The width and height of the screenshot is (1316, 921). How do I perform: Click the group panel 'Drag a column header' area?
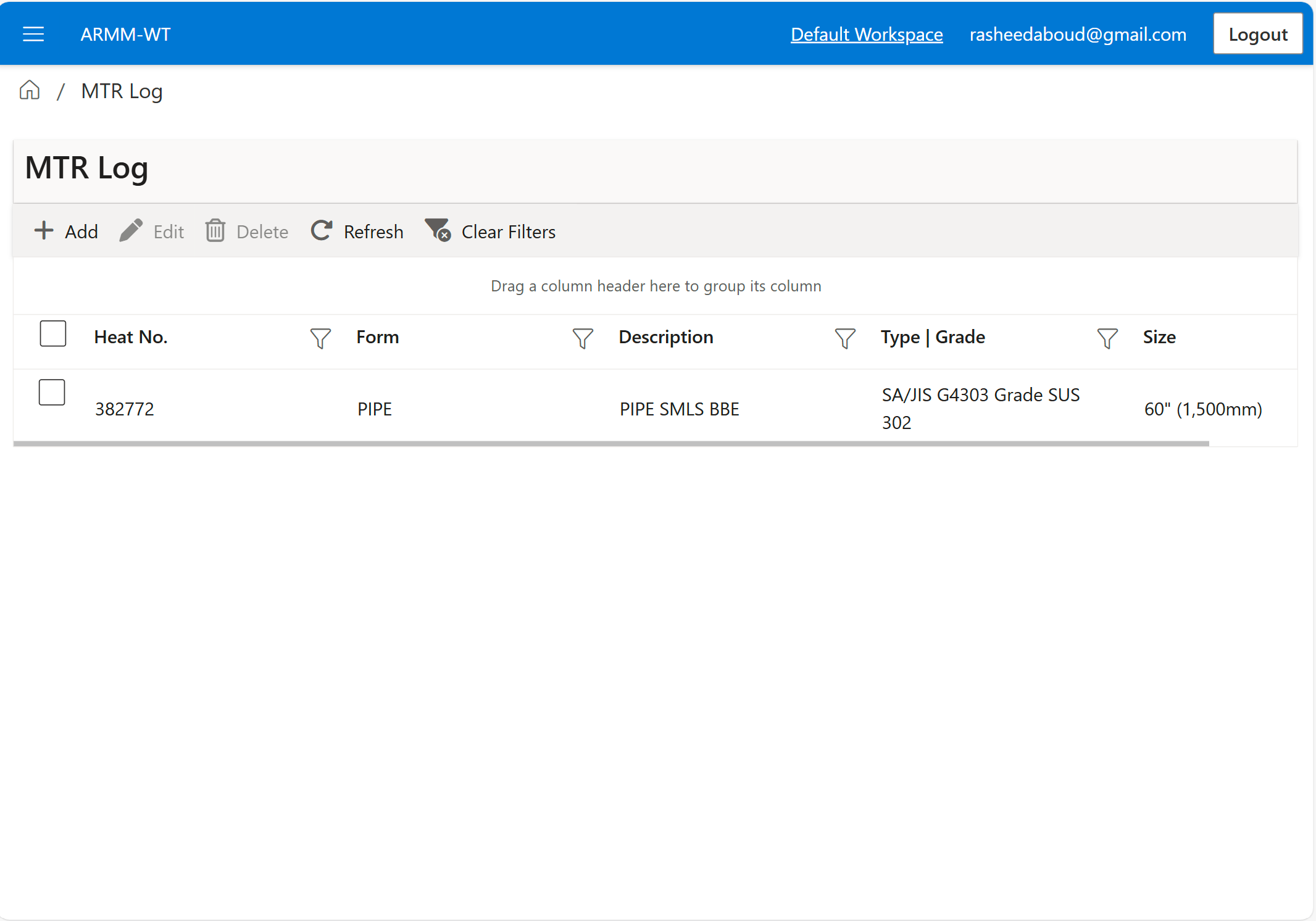656,286
